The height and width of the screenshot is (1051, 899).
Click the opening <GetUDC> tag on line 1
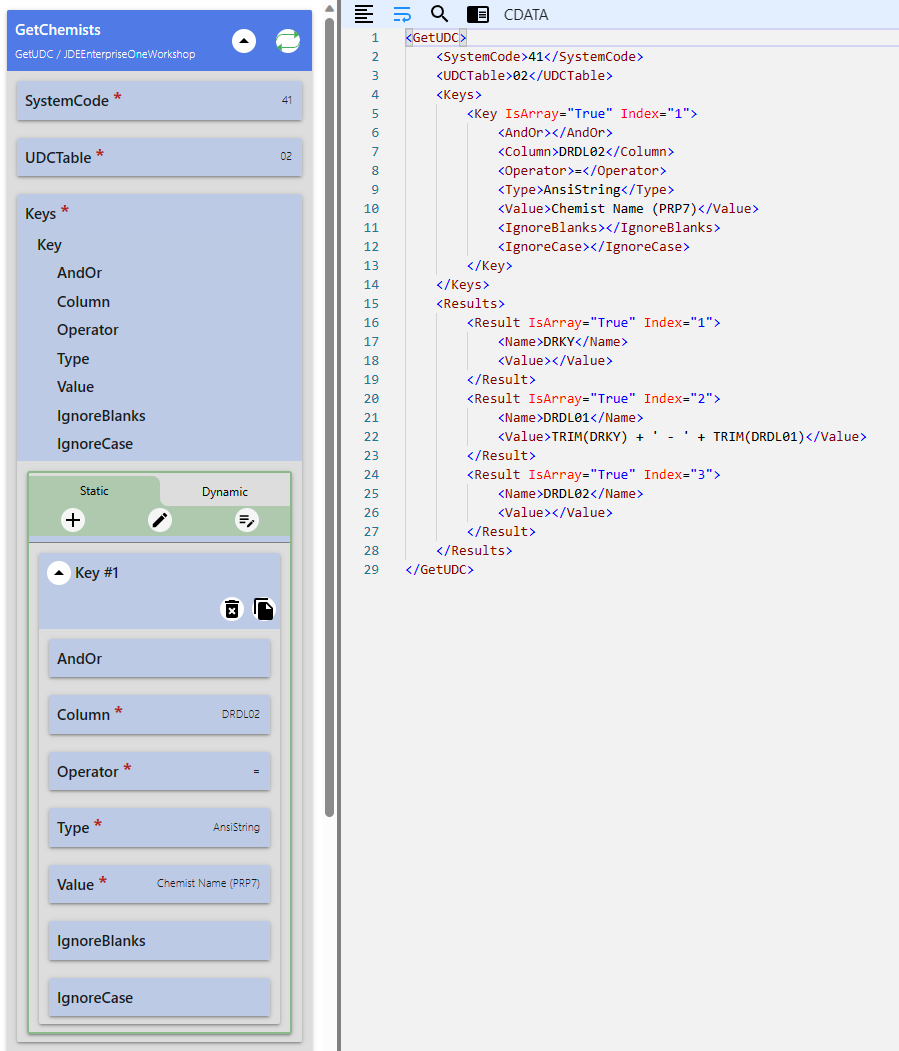[x=436, y=38]
